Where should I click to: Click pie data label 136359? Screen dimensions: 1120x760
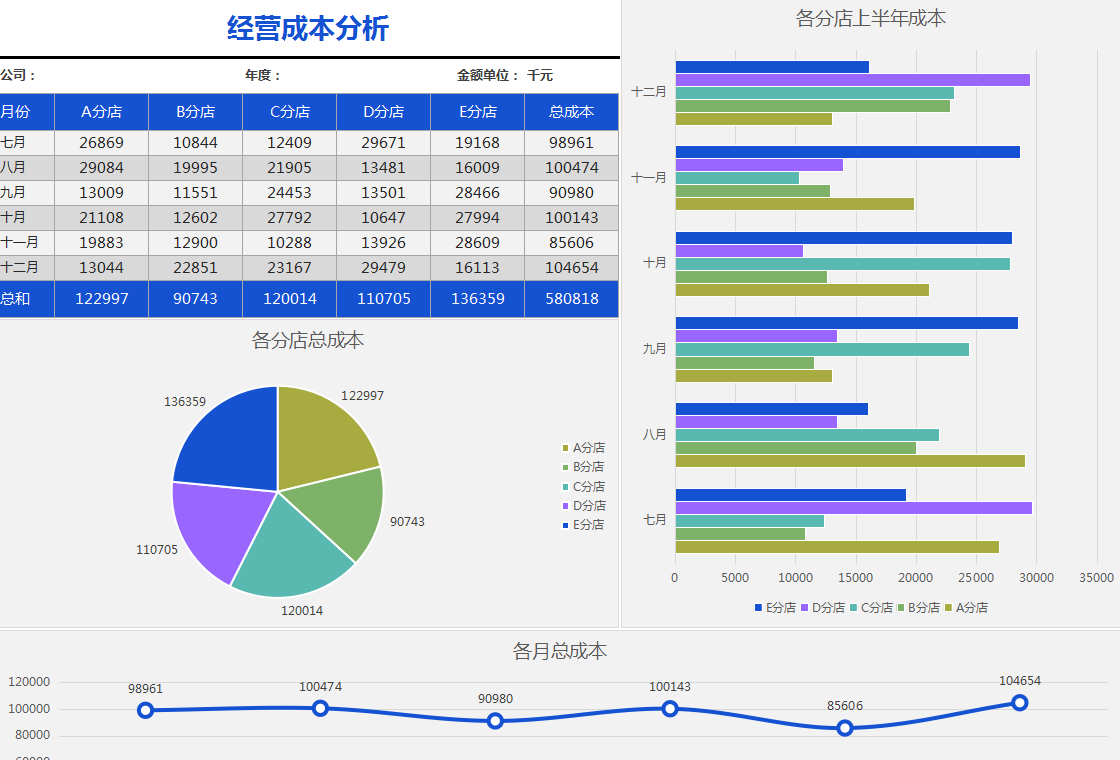click(185, 402)
